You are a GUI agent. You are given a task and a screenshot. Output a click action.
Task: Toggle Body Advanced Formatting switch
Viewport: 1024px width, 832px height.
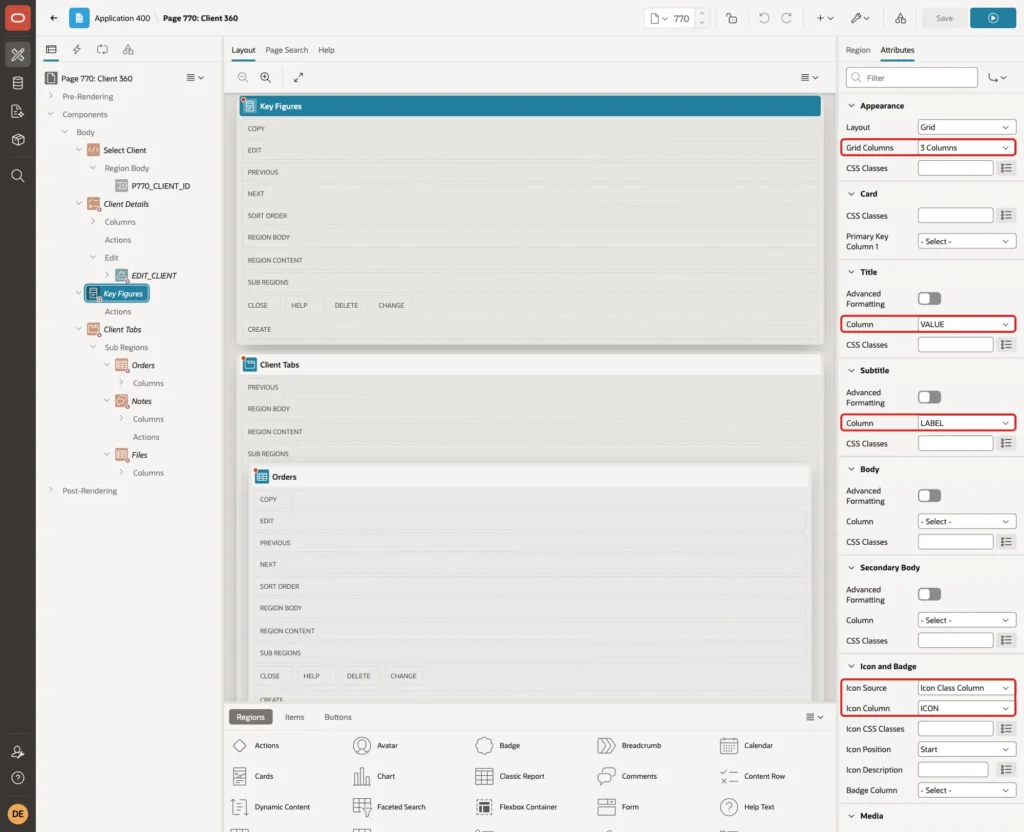click(929, 496)
